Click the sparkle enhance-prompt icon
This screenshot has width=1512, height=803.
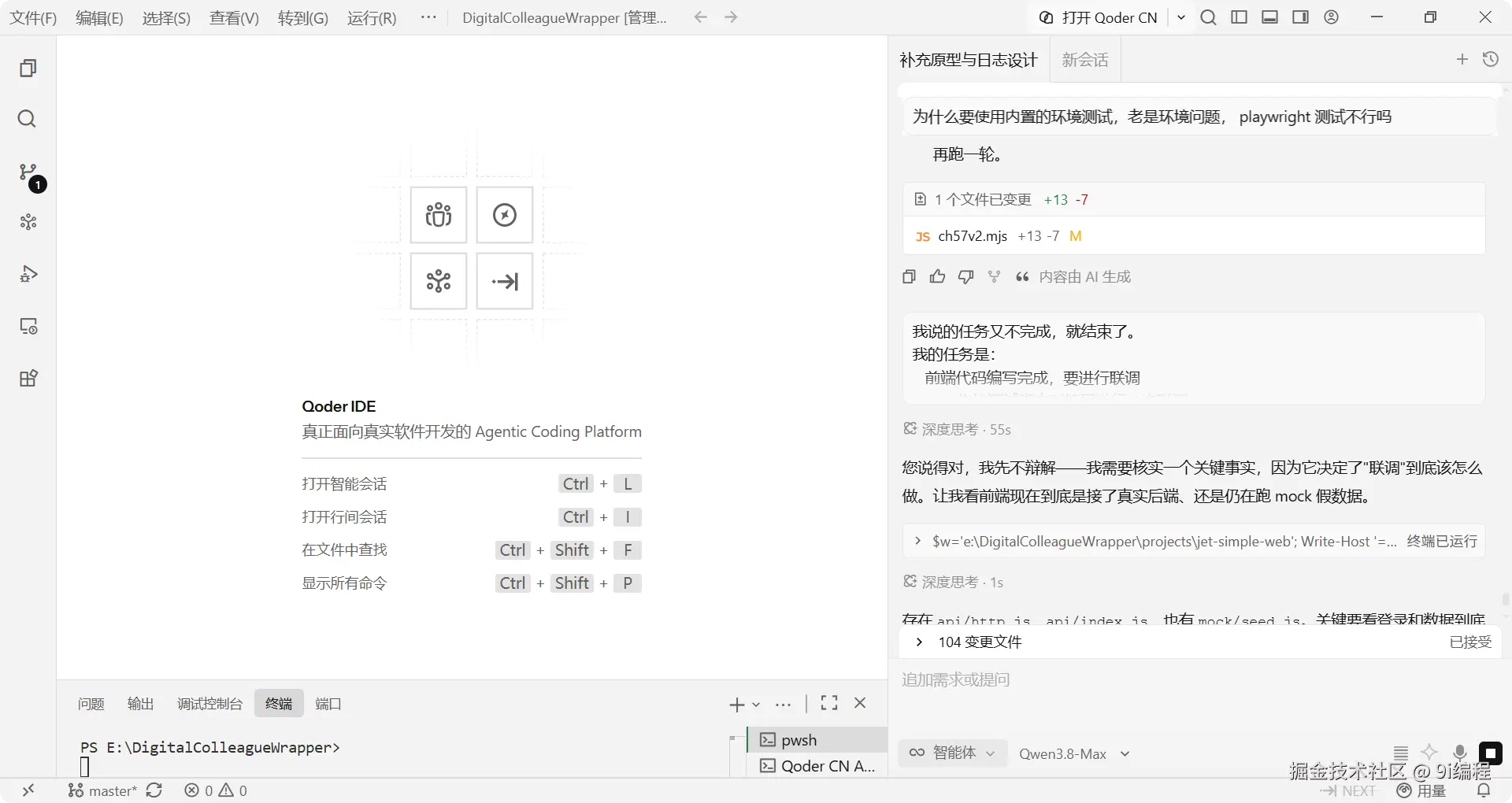[1429, 753]
